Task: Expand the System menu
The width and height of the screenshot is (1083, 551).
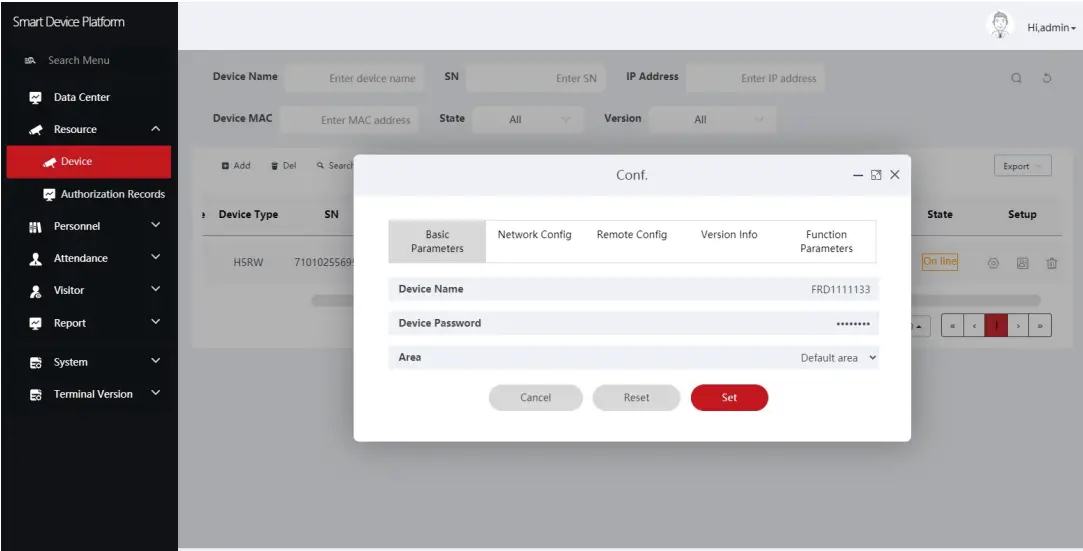Action: pos(155,360)
